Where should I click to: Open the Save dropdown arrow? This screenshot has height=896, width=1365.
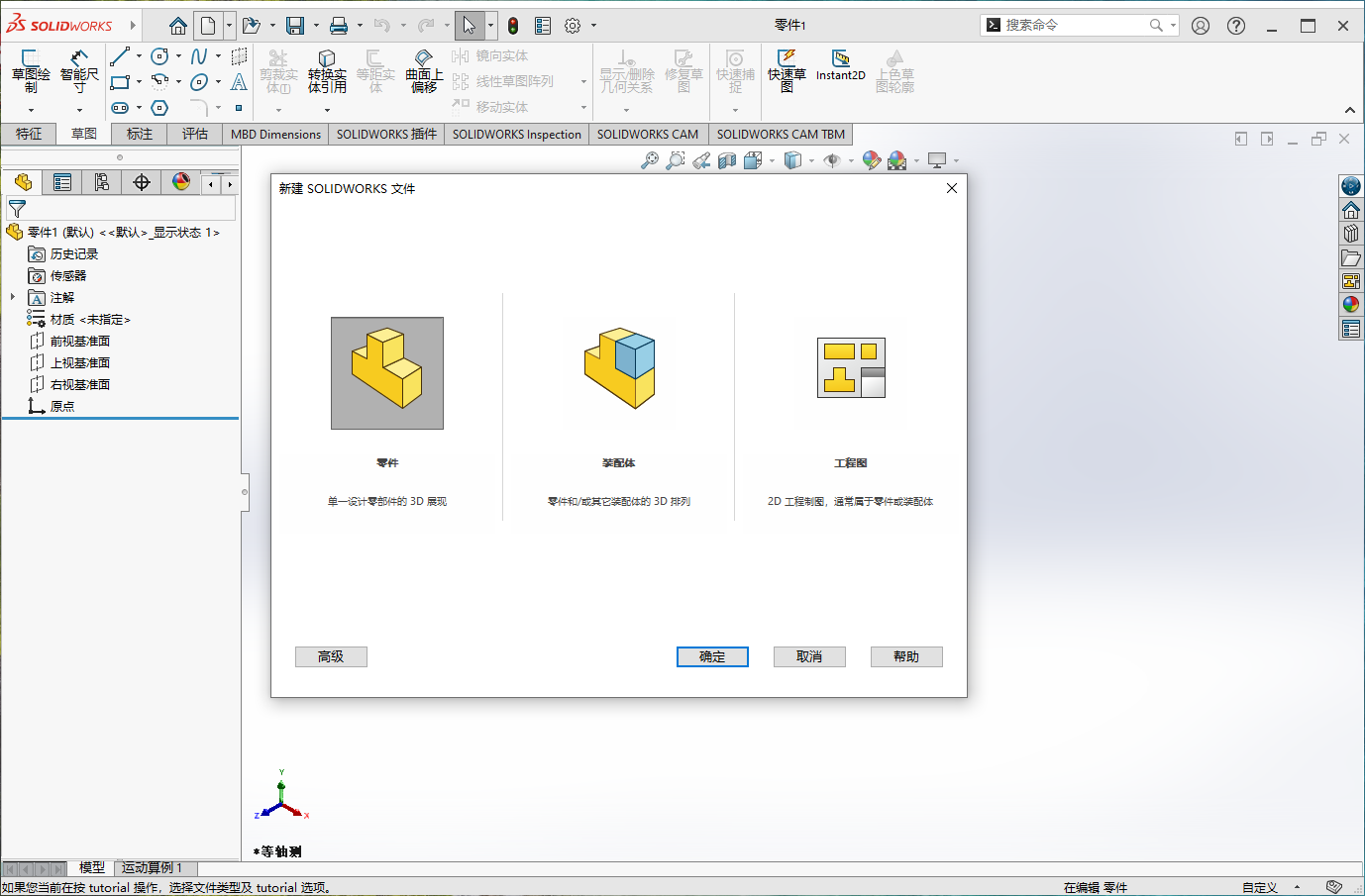click(x=316, y=26)
